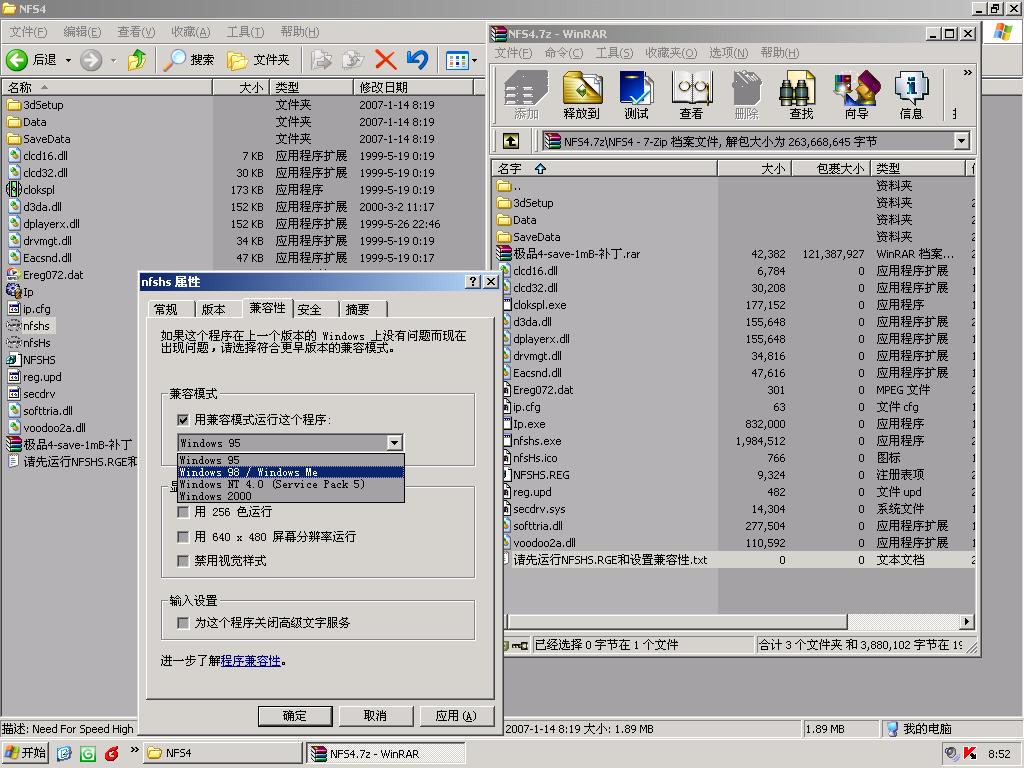Open WinRAR address path dropdown
Image resolution: width=1024 pixels, height=768 pixels.
click(961, 141)
